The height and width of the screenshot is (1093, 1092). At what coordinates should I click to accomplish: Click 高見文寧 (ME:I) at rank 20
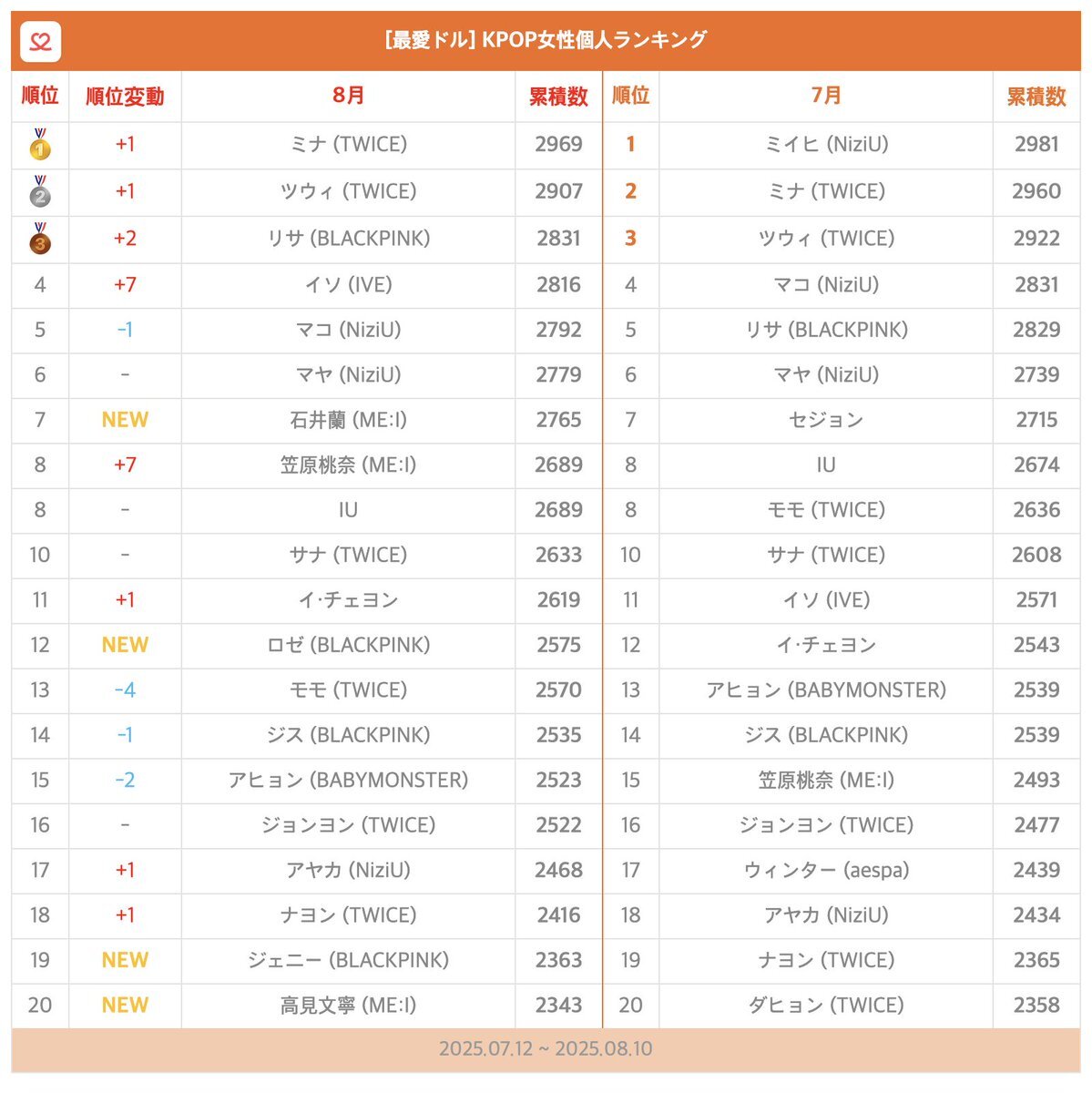[x=348, y=1006]
